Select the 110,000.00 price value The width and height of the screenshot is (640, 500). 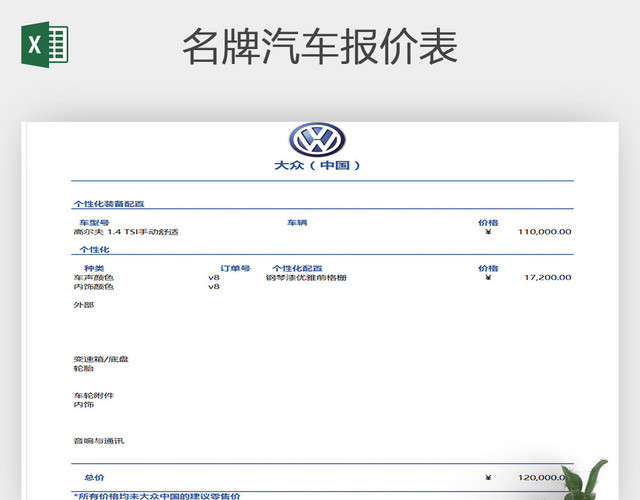click(x=544, y=232)
